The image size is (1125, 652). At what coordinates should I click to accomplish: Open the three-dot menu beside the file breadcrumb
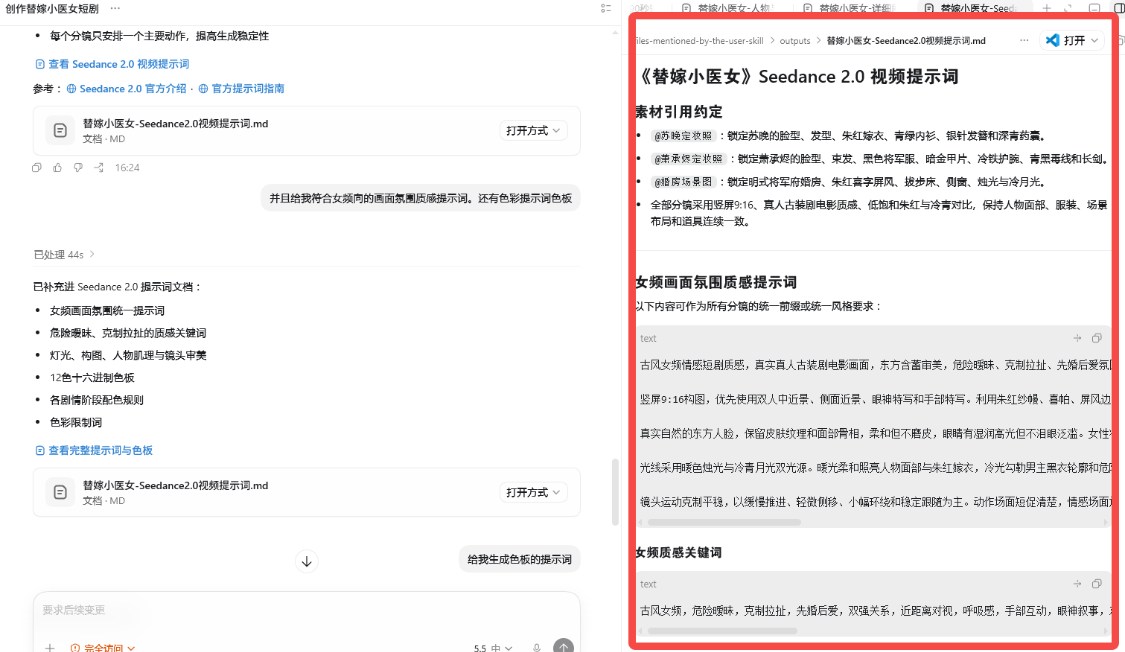[x=1024, y=41]
